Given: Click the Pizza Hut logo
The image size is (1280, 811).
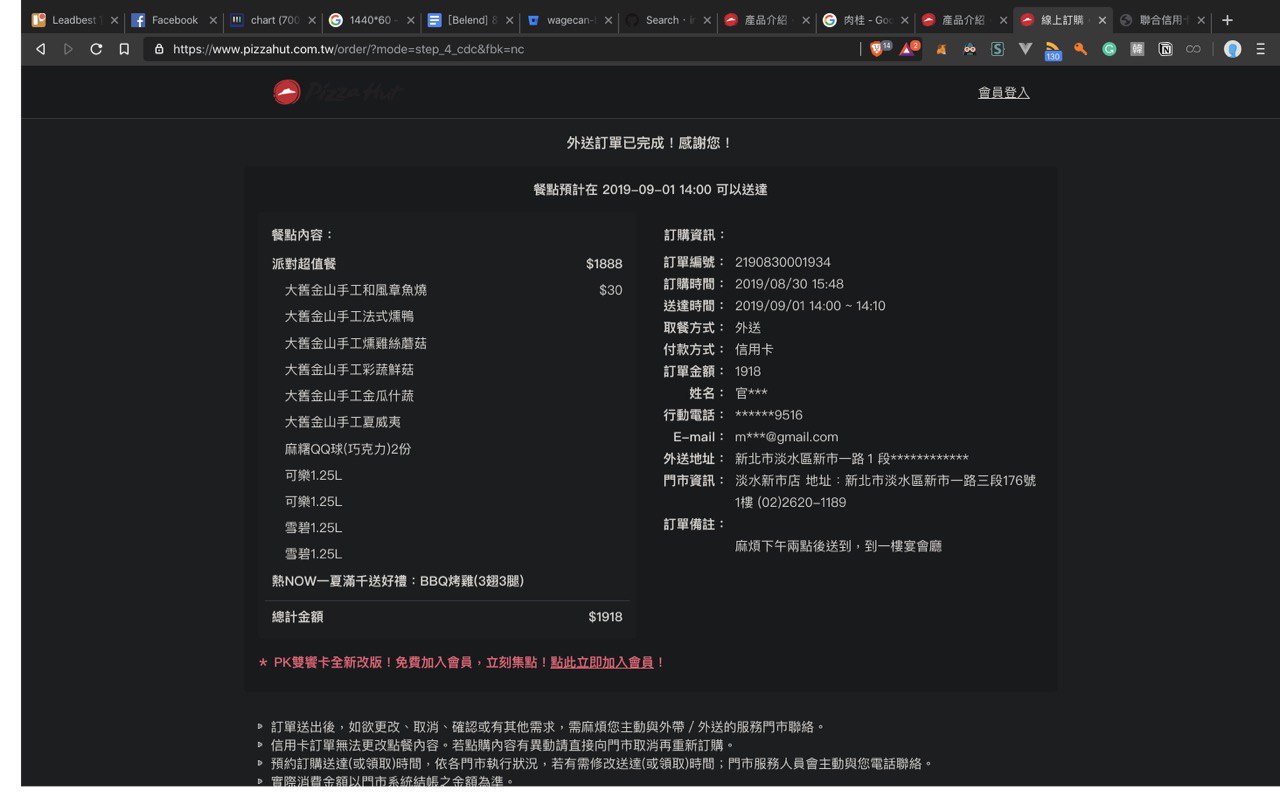Looking at the screenshot, I should coord(336,92).
